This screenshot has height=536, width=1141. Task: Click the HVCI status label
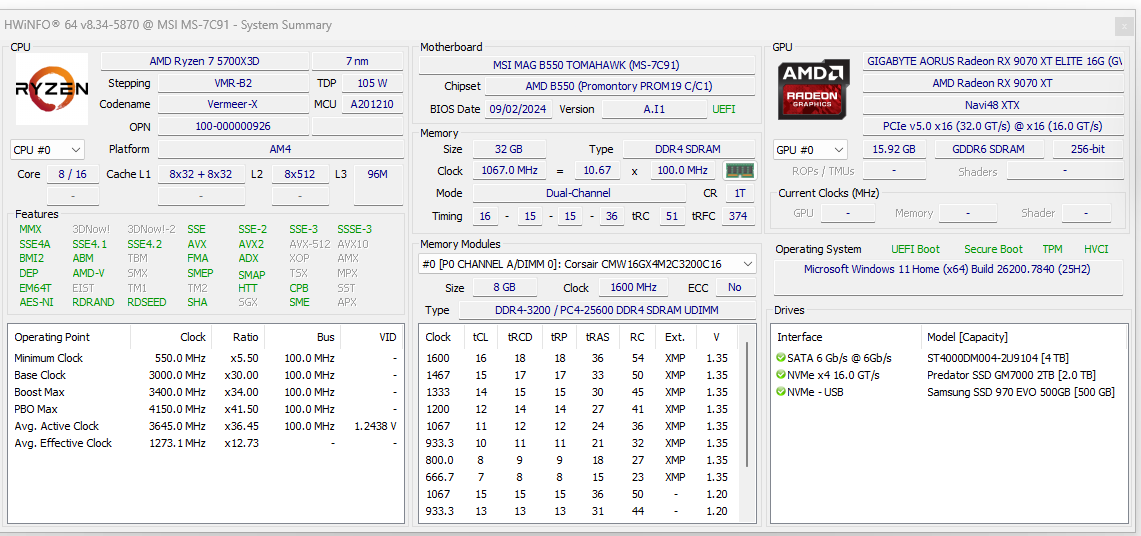point(1096,249)
